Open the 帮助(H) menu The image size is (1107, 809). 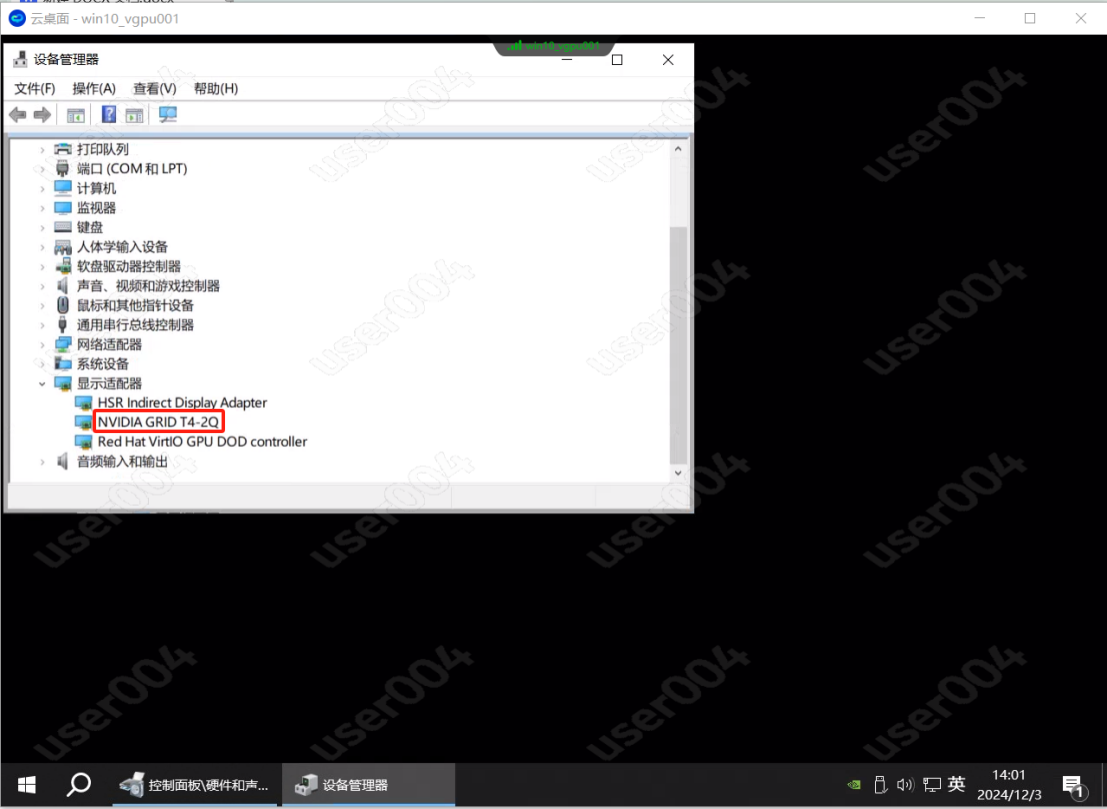(x=215, y=88)
